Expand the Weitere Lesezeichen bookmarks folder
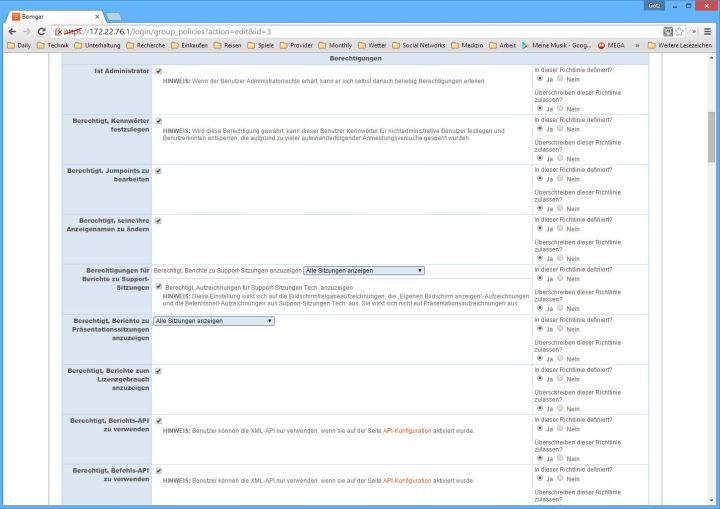The width and height of the screenshot is (720, 509). (x=678, y=45)
